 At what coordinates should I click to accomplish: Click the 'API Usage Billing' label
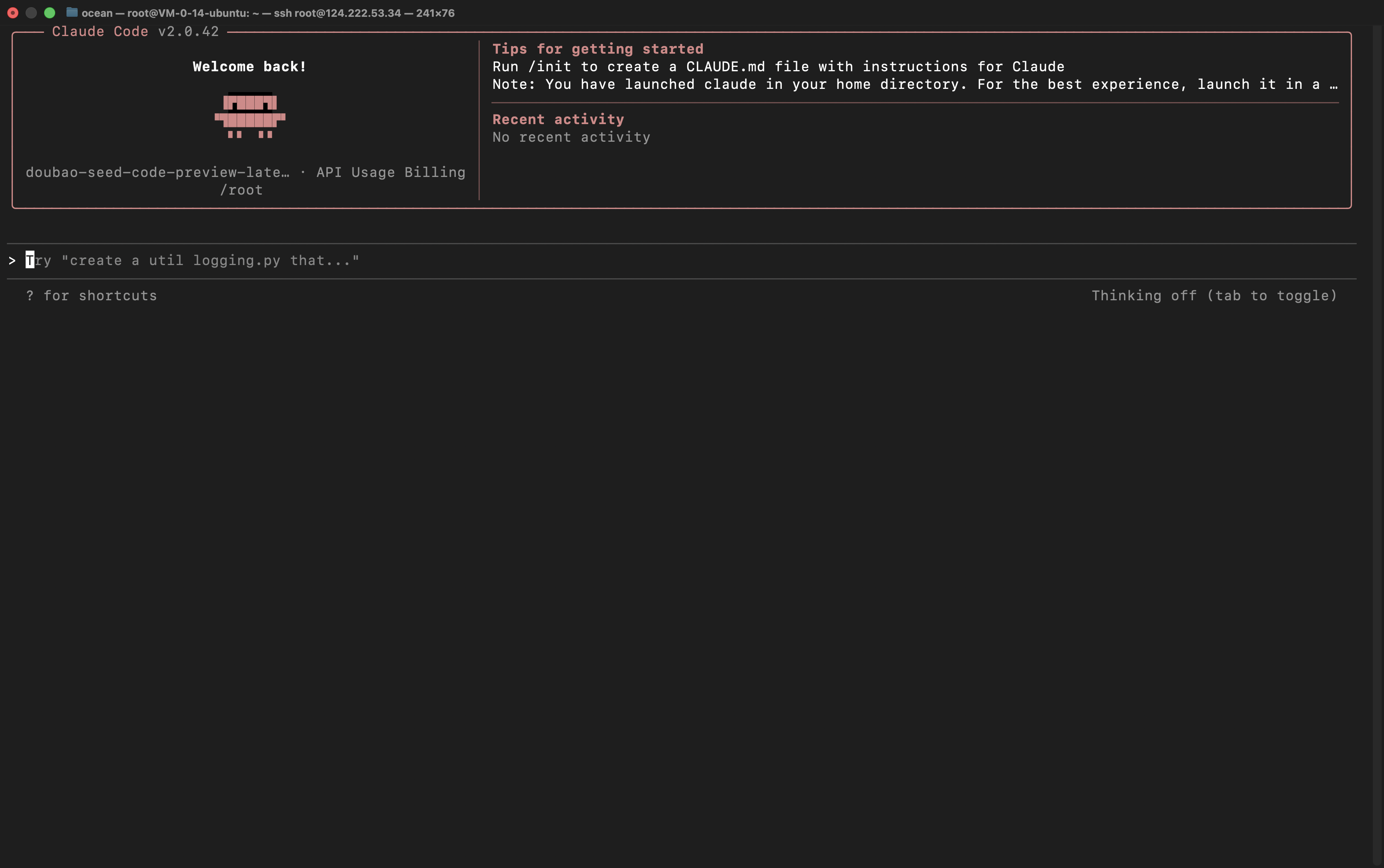(391, 172)
